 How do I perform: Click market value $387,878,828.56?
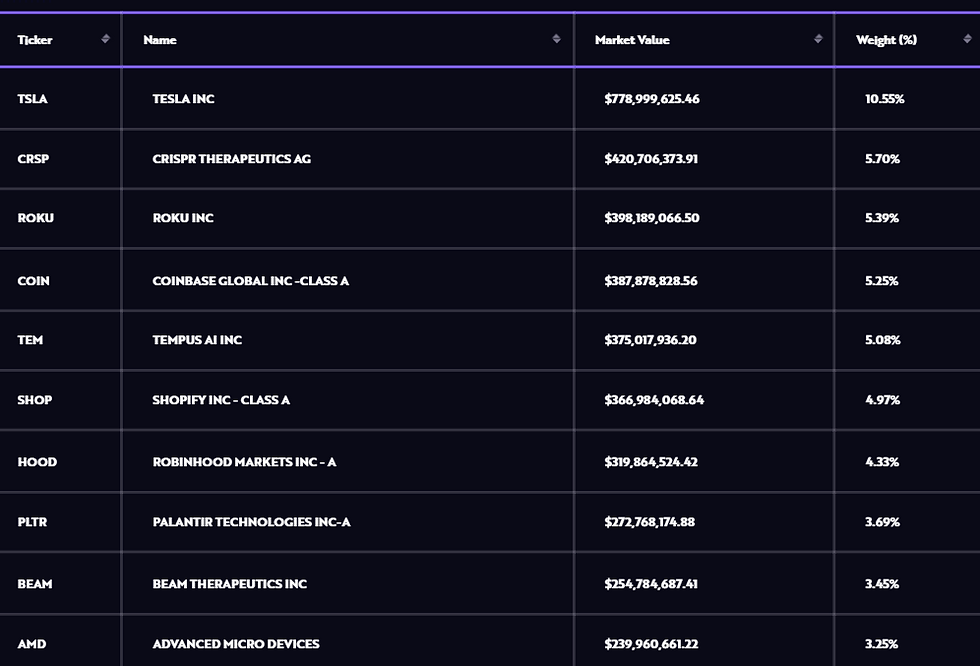coord(651,281)
